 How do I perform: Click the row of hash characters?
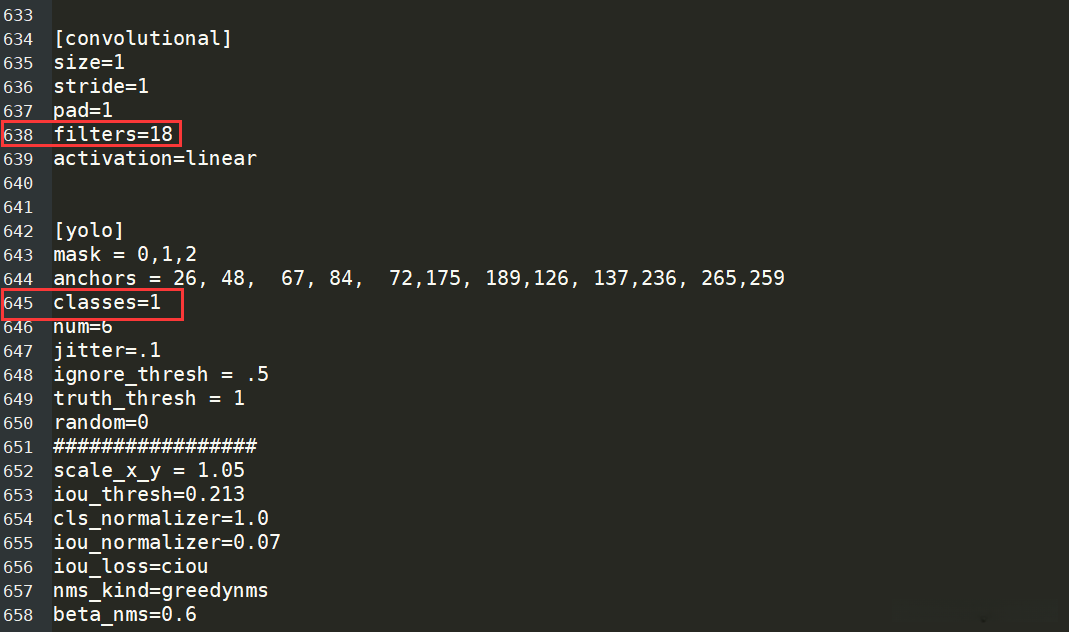[155, 446]
